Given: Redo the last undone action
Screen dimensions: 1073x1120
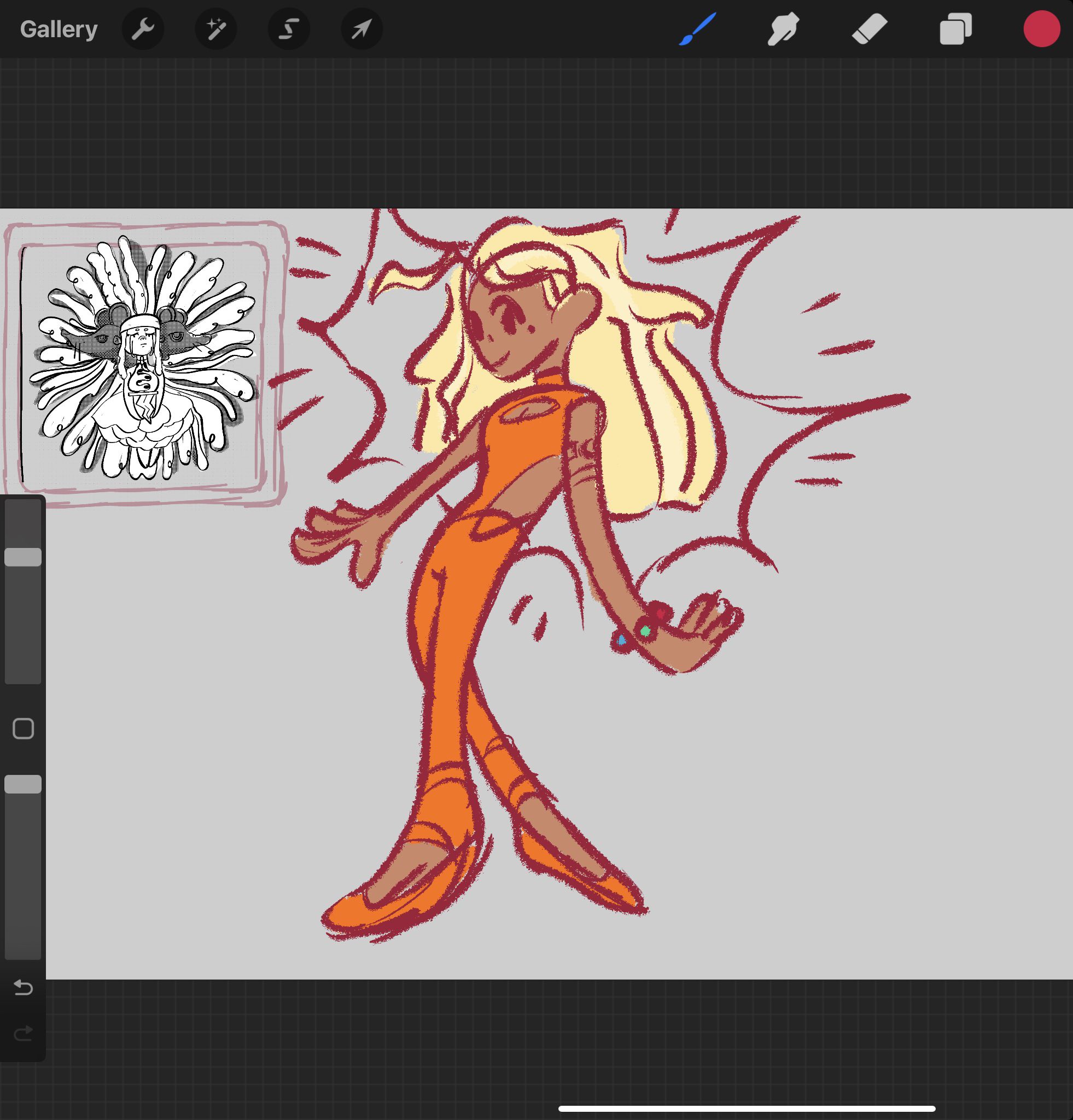Looking at the screenshot, I should [23, 1033].
